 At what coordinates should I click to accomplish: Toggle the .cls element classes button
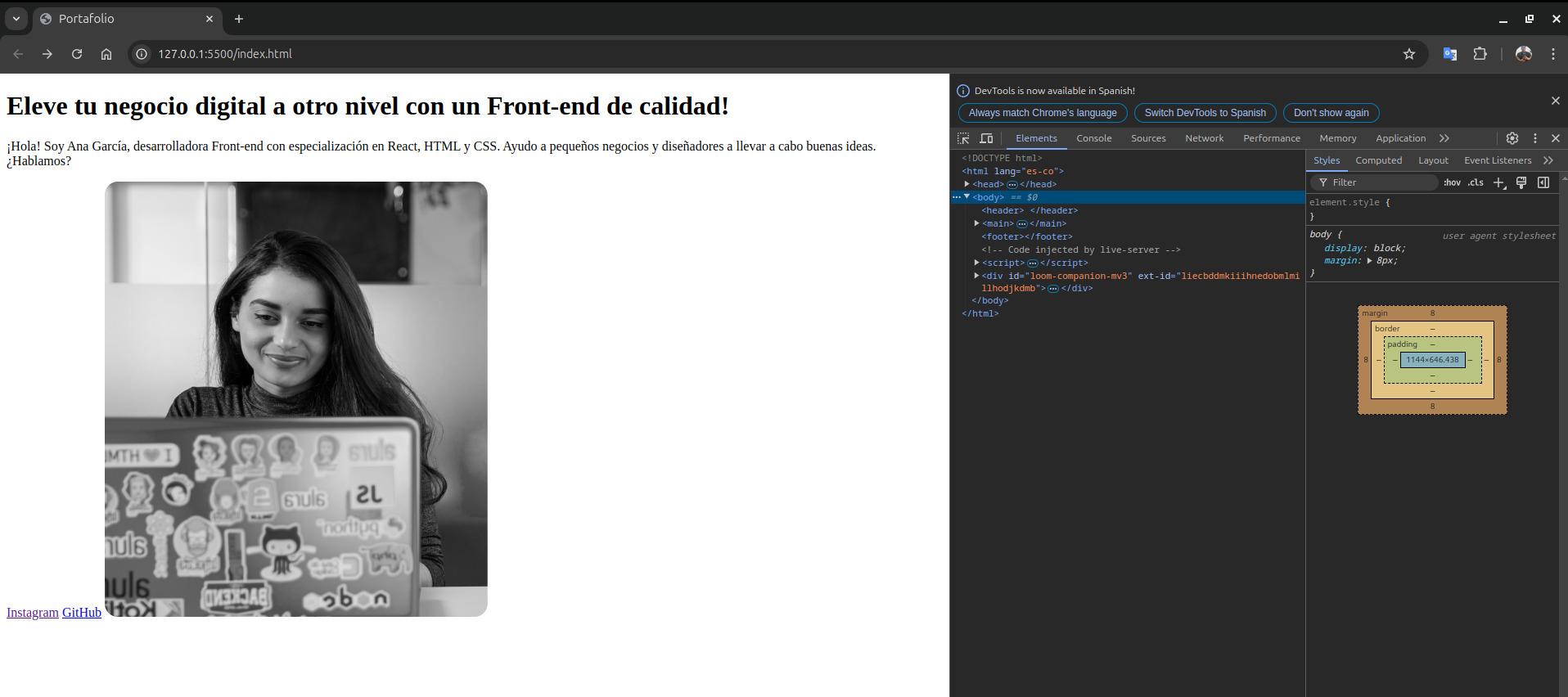point(1476,182)
